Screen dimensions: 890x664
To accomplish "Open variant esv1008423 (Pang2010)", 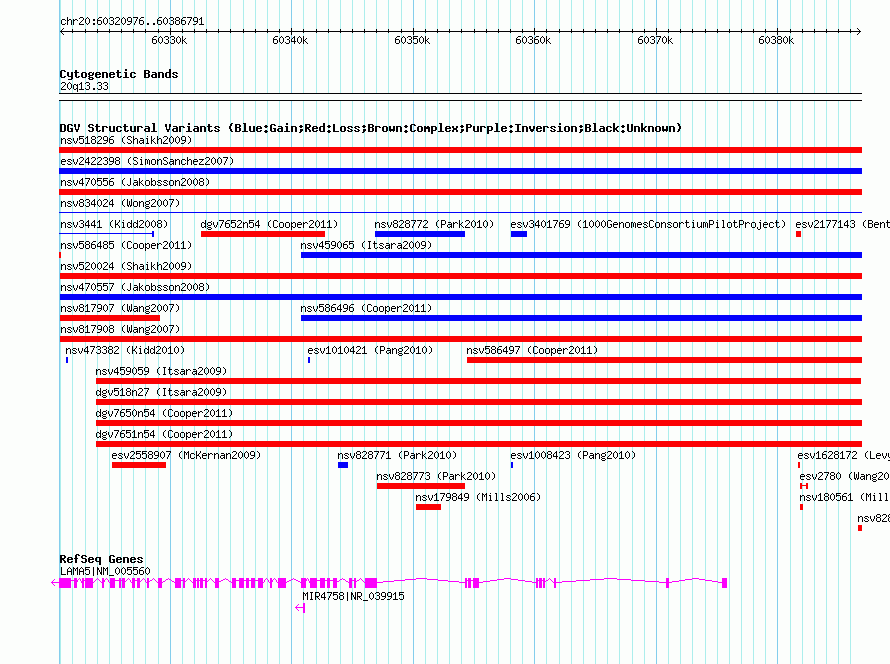I will point(573,455).
